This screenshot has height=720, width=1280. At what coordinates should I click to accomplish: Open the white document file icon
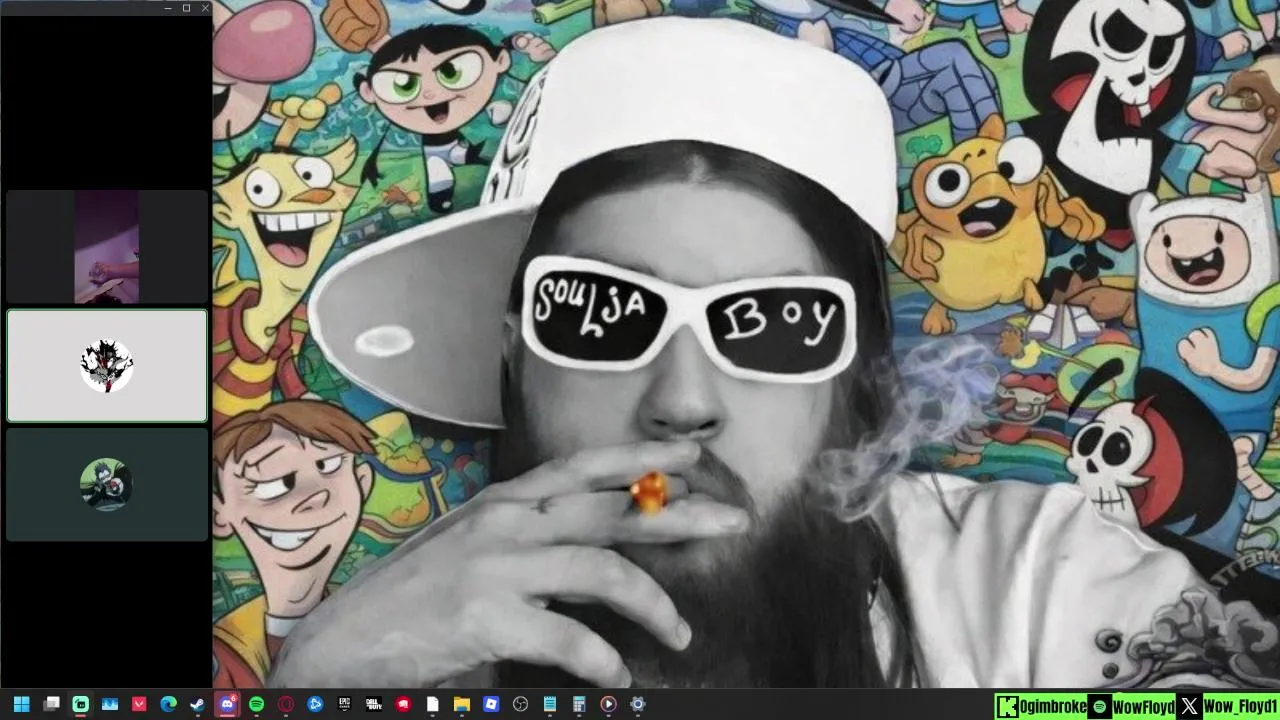coord(432,704)
